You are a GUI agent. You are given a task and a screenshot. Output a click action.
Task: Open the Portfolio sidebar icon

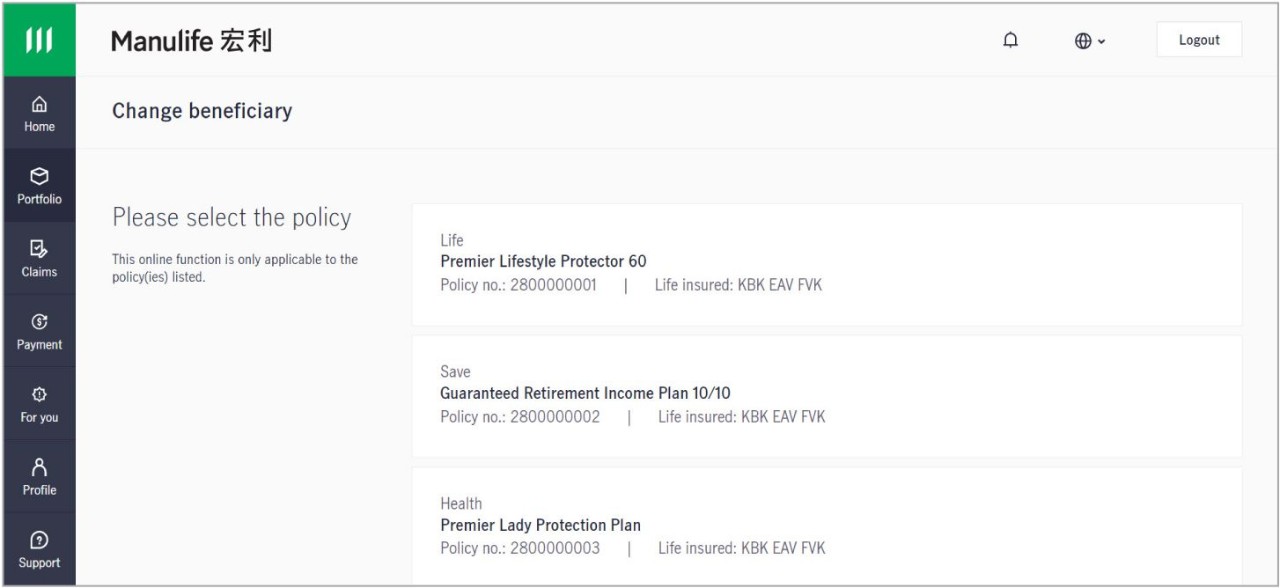[x=39, y=186]
